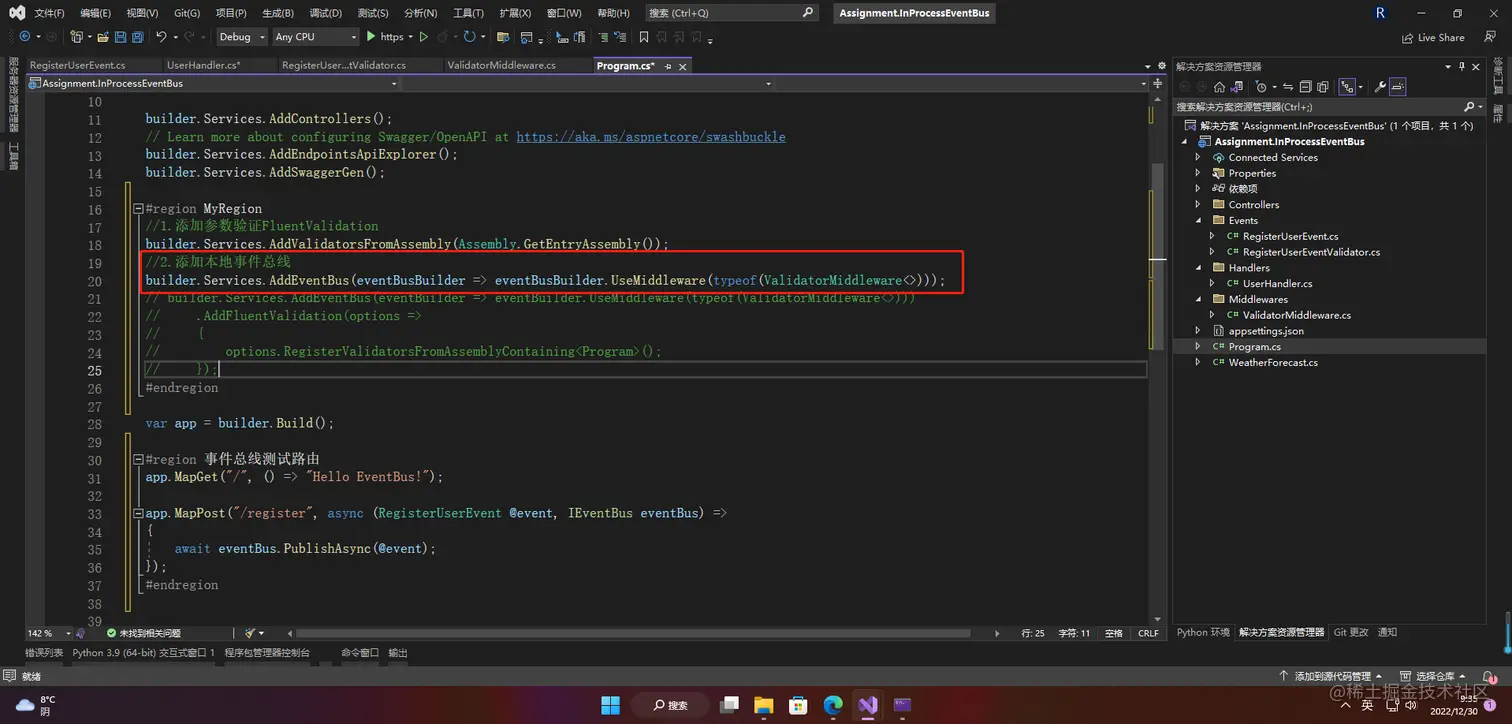Viewport: 1512px width, 724px height.
Task: Click the Home icon in Solution Explorer
Action: (1219, 87)
